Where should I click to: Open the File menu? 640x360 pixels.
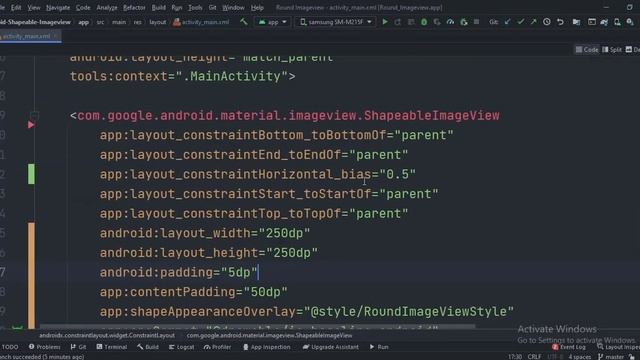[2, 7]
